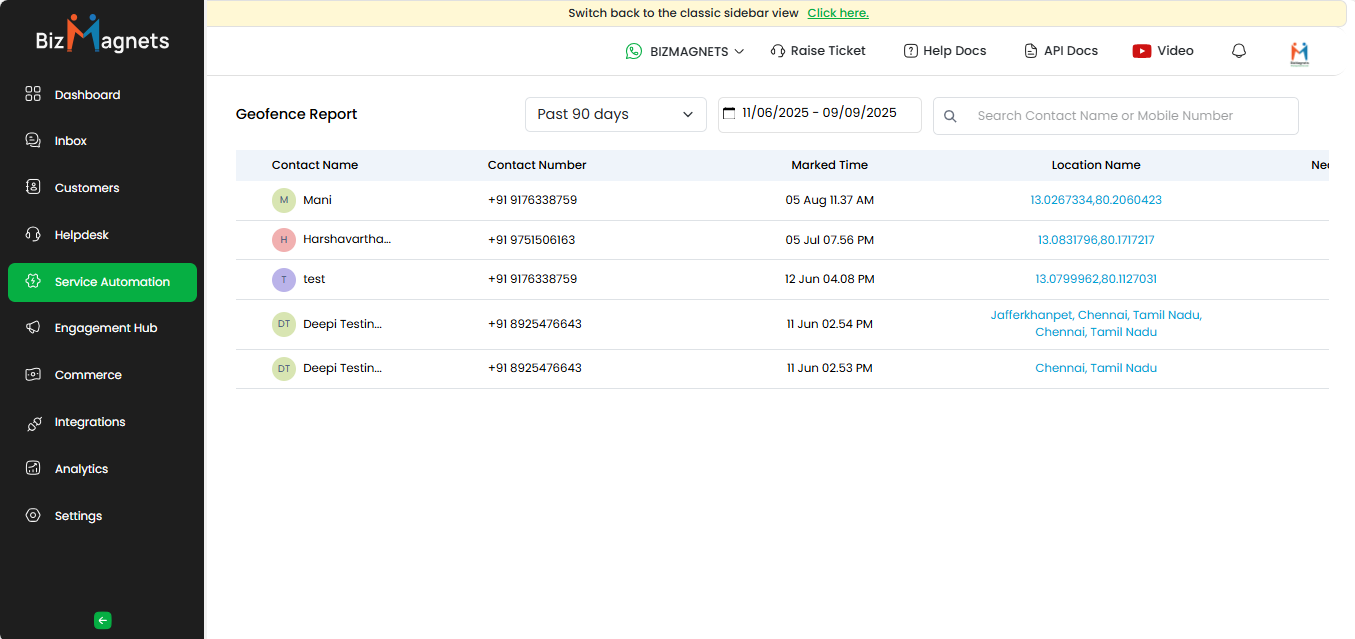Click the green sidebar collapse arrow icon
The height and width of the screenshot is (639, 1355).
tap(102, 620)
